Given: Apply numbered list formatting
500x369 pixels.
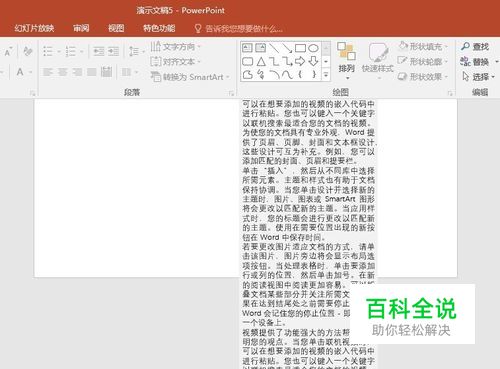Looking at the screenshot, I should click(71, 52).
